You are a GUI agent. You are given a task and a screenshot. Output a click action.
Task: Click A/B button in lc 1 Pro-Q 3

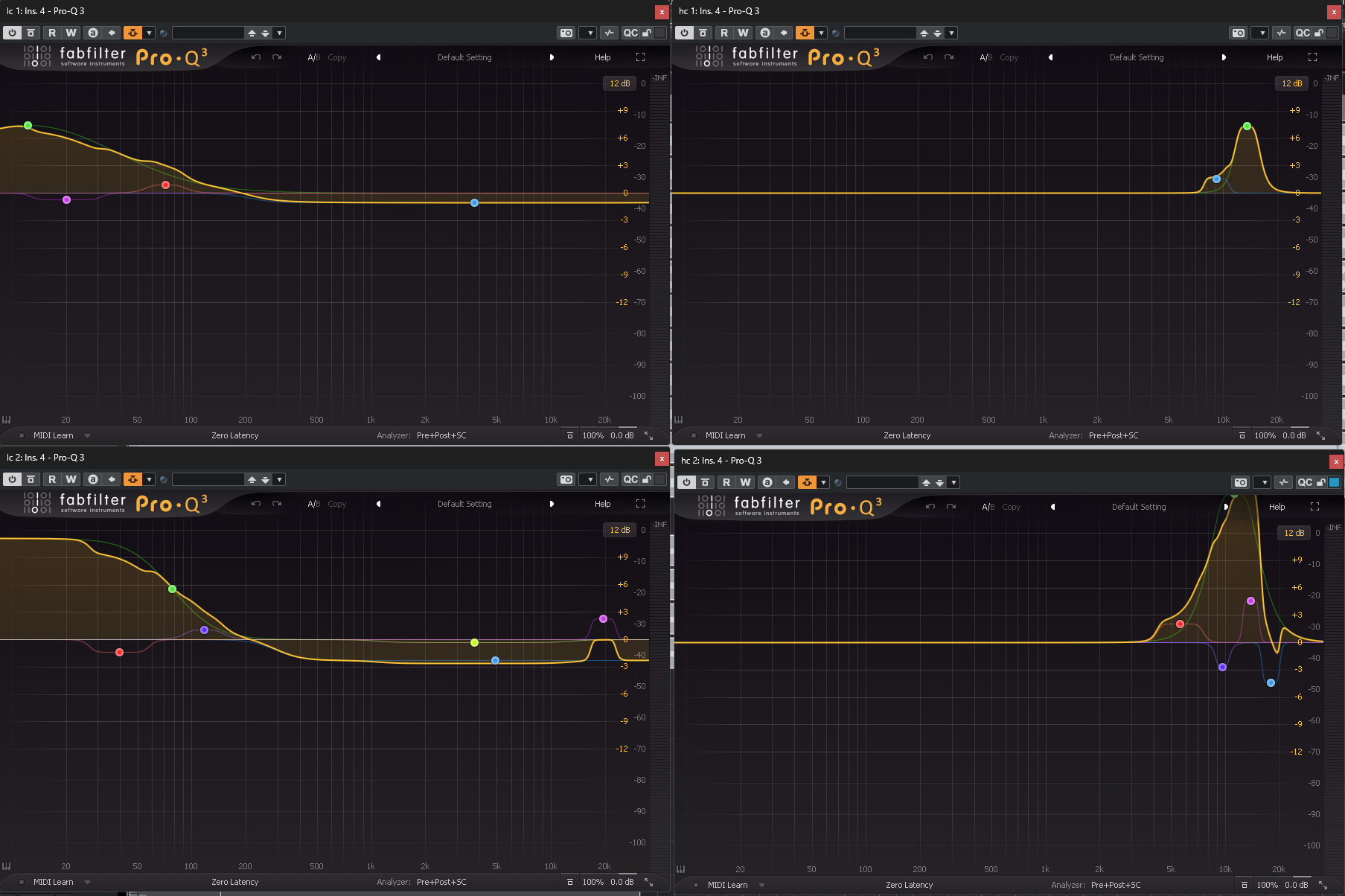[x=313, y=57]
